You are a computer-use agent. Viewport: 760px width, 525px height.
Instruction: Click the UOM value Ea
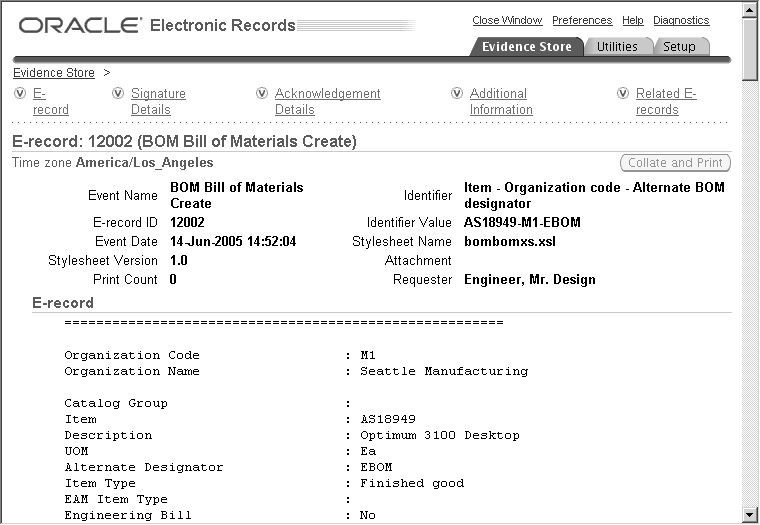tap(368, 451)
